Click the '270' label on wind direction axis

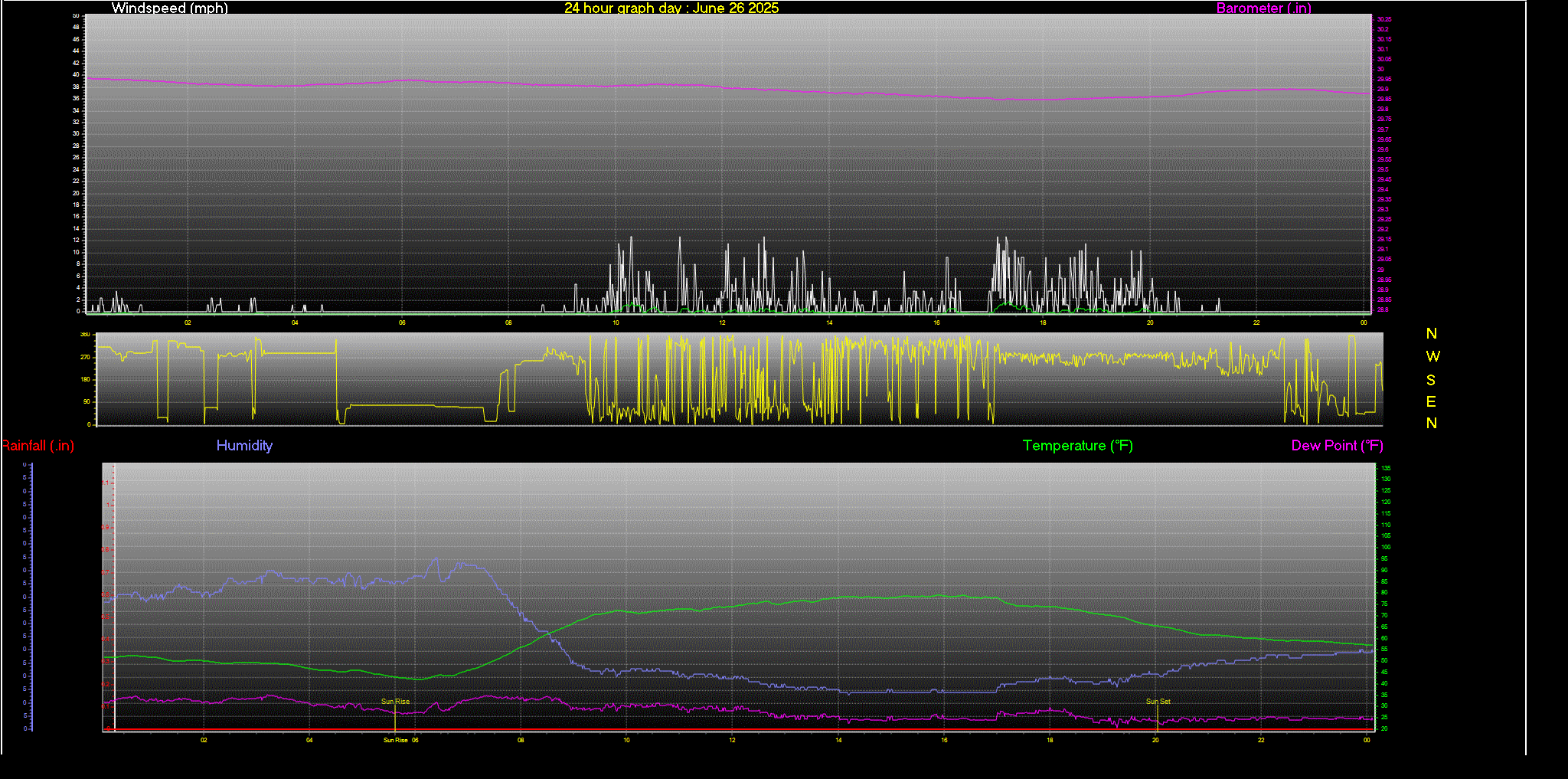pos(85,357)
